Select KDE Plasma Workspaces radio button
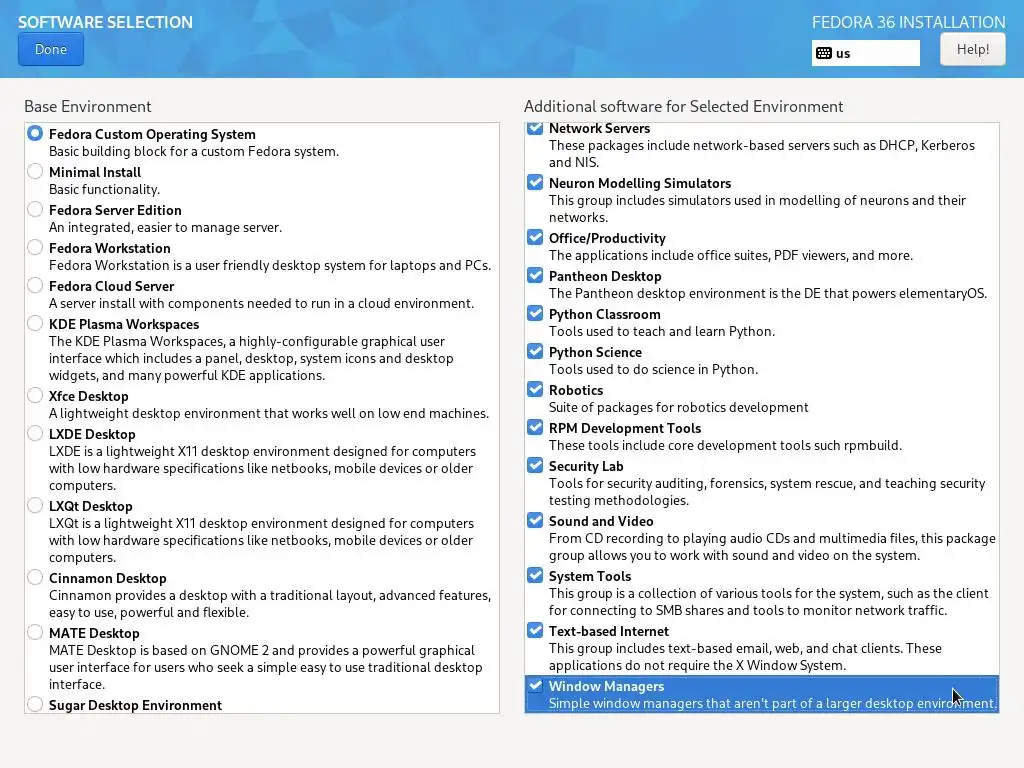 tap(35, 323)
